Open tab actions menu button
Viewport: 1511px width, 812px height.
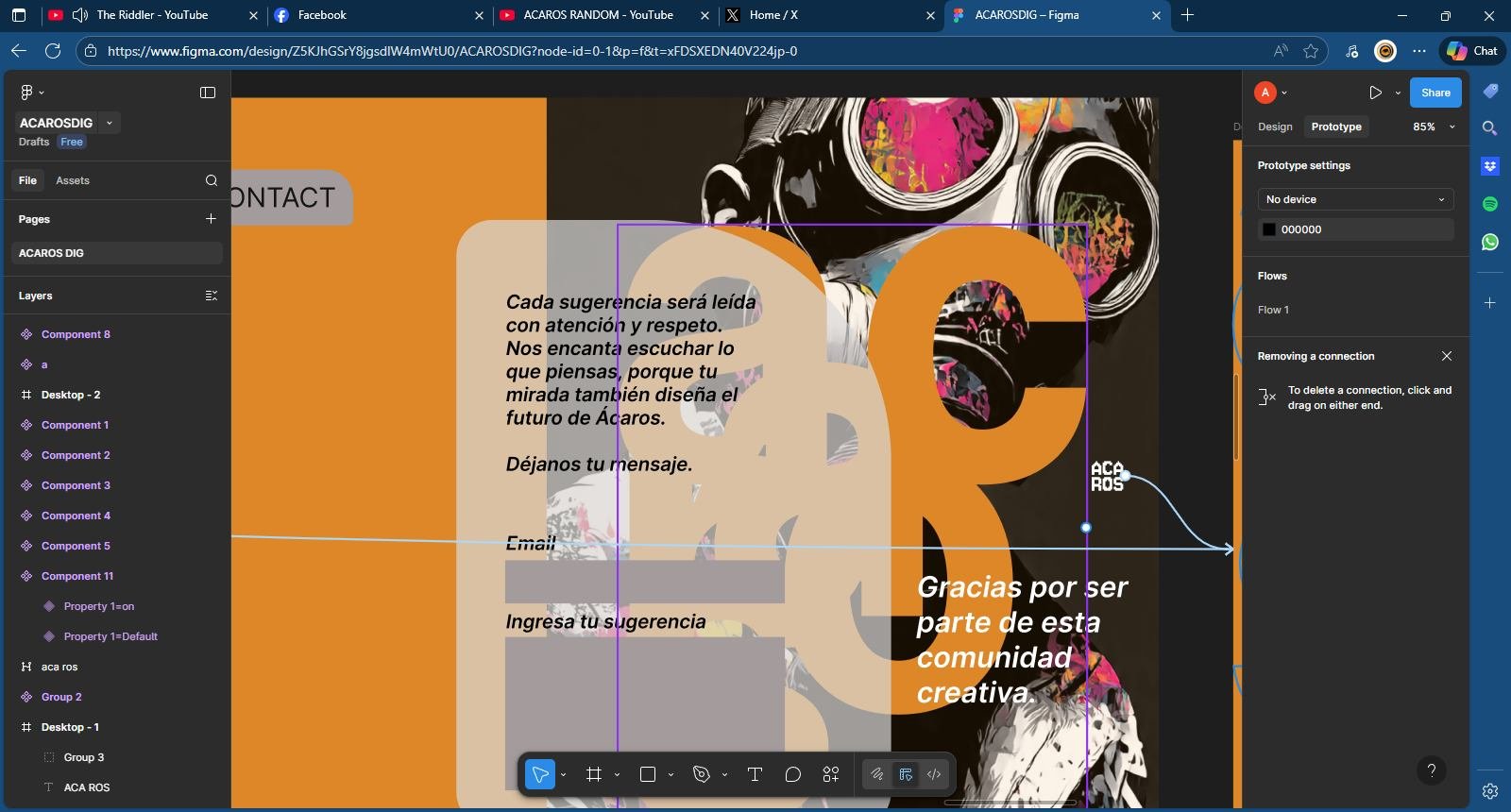(x=19, y=15)
